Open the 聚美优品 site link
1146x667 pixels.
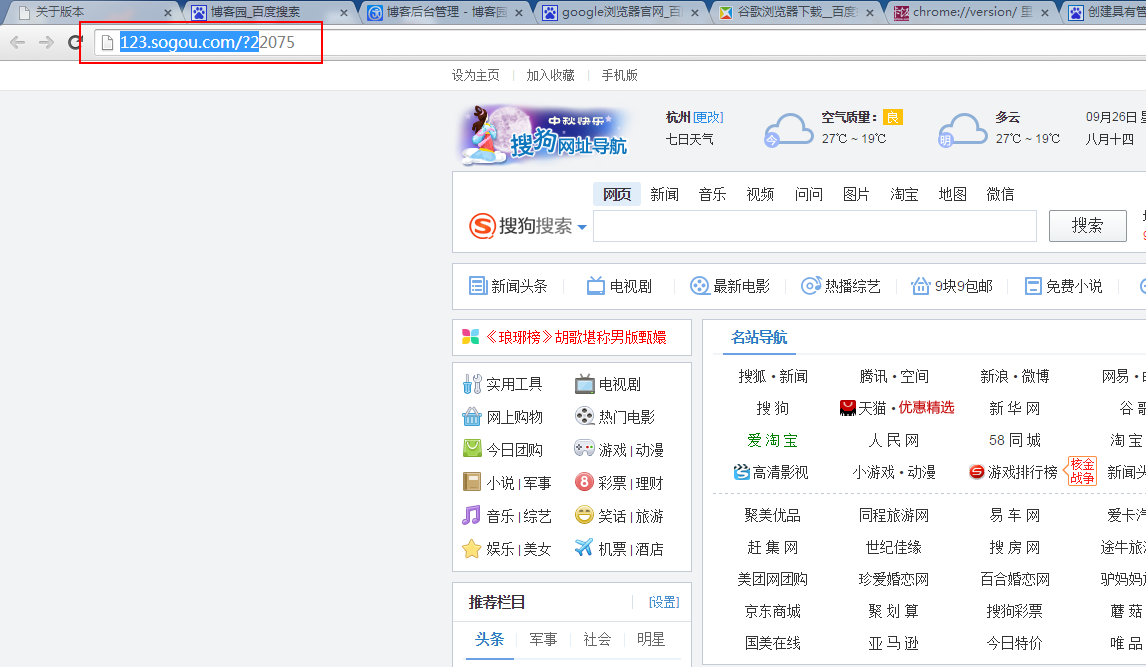click(x=773, y=516)
